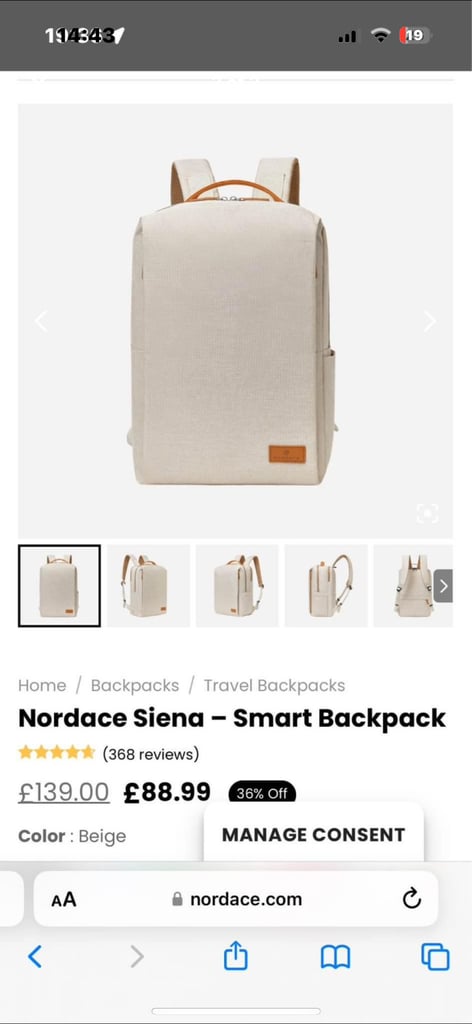Show next product image with right arrow

[429, 321]
